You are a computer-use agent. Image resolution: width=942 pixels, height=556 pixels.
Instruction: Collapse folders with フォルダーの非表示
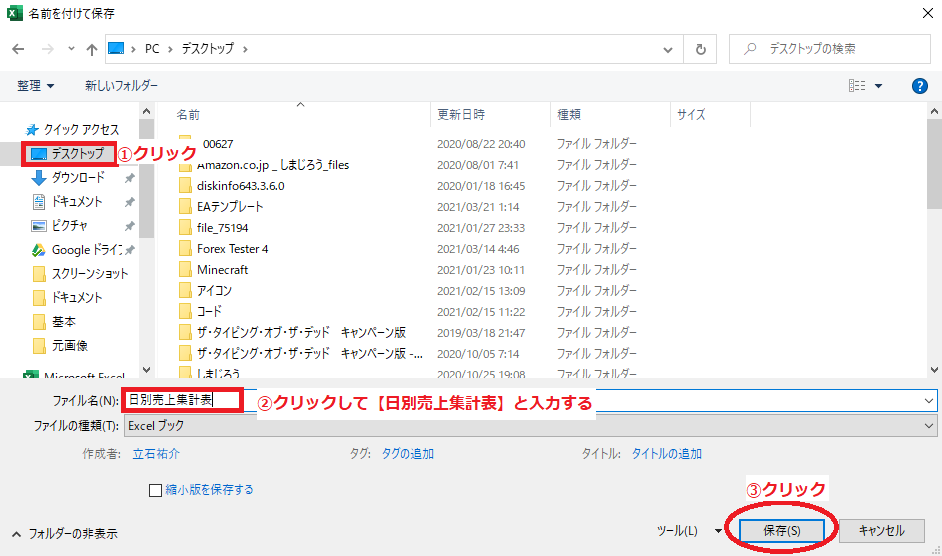tap(64, 534)
